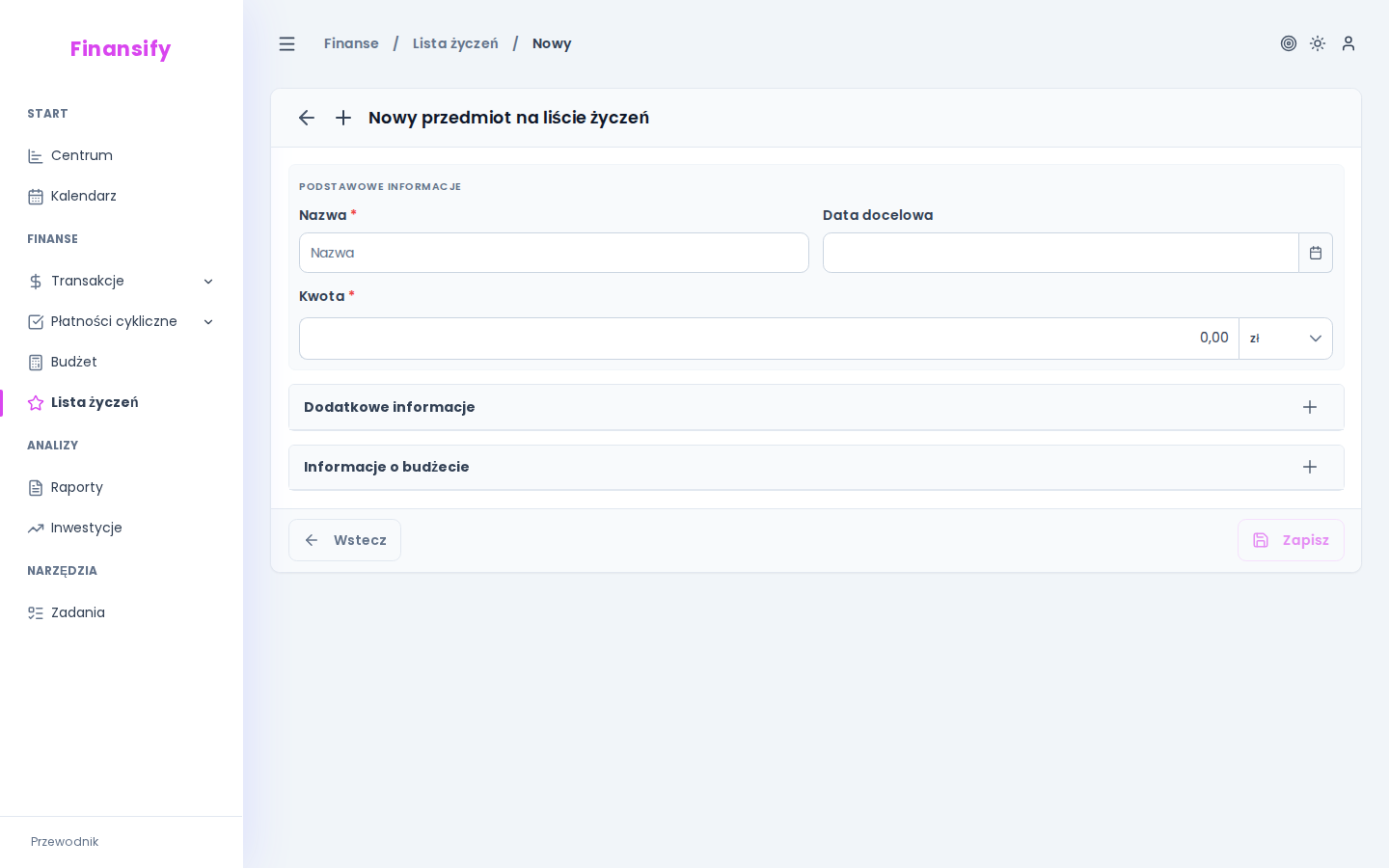Expand the Transakcje submenu
The width and height of the screenshot is (1389, 868).
(209, 281)
